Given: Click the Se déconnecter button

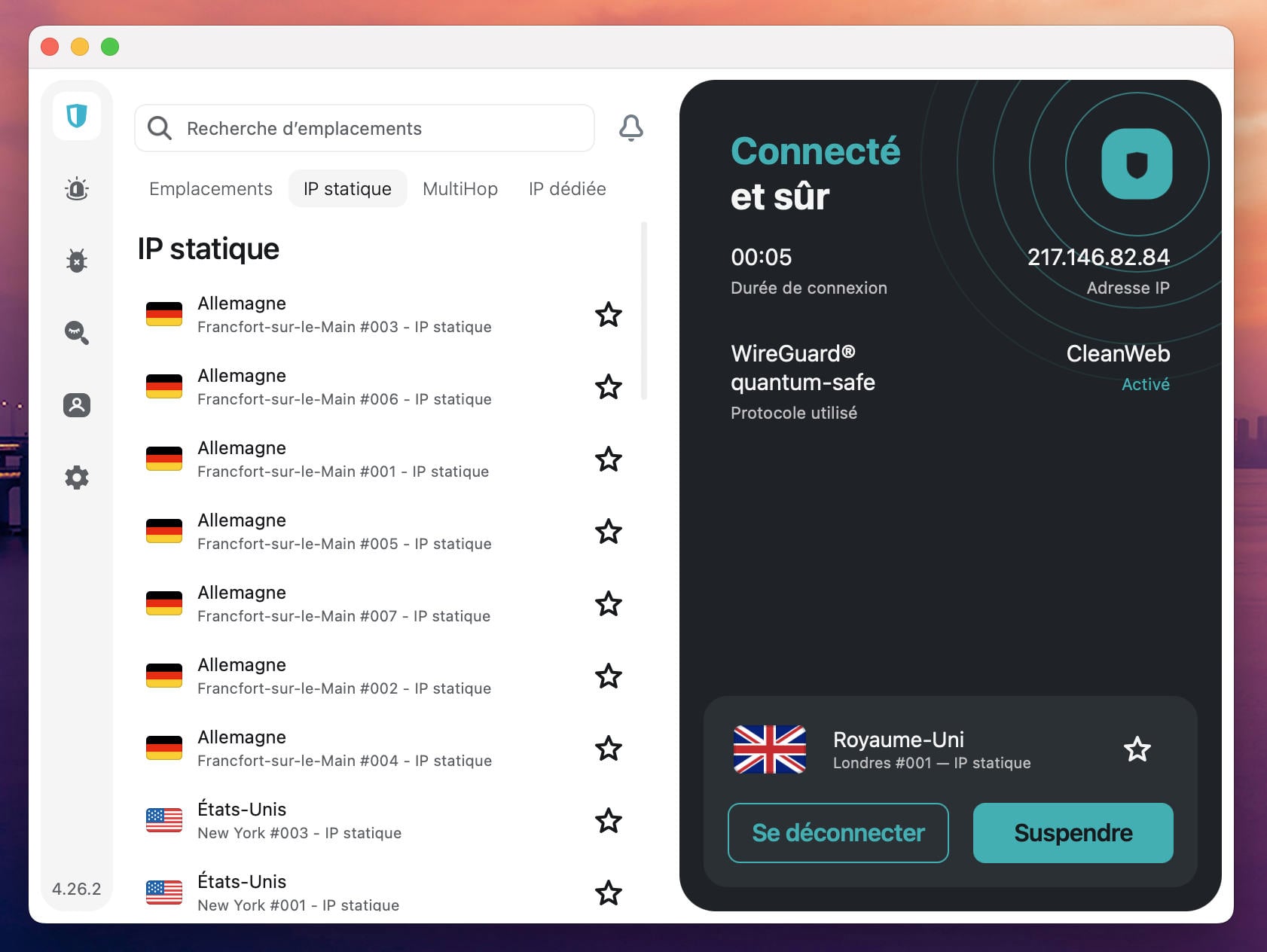Looking at the screenshot, I should (838, 833).
